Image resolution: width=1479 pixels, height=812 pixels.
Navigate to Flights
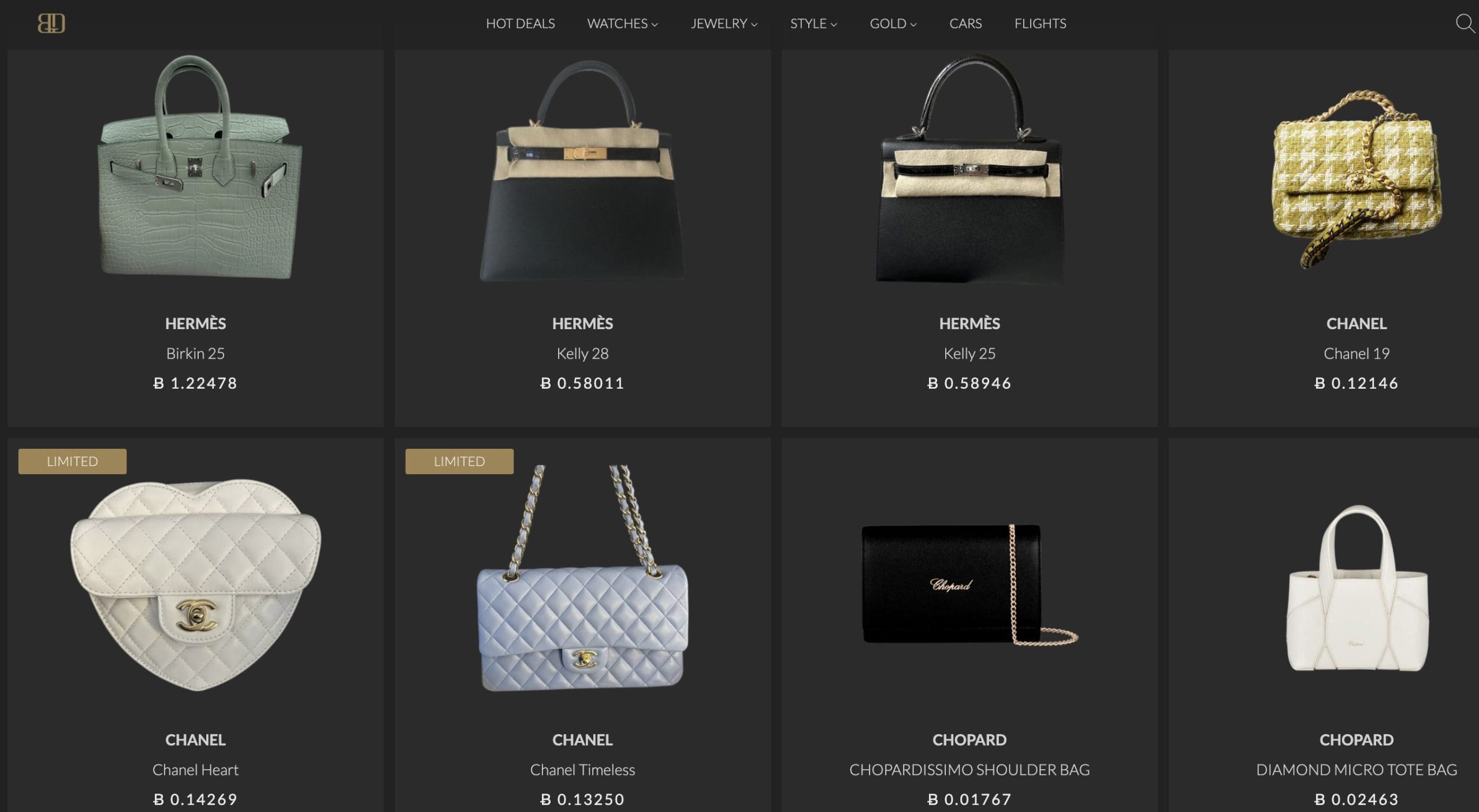click(1040, 24)
